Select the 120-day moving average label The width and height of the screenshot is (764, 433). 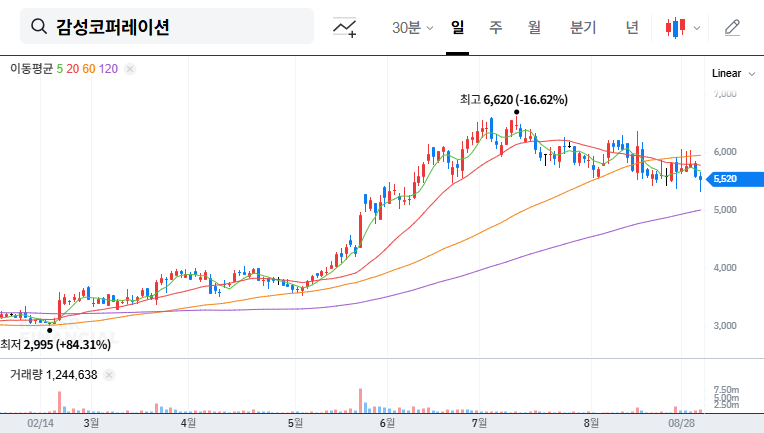(108, 69)
